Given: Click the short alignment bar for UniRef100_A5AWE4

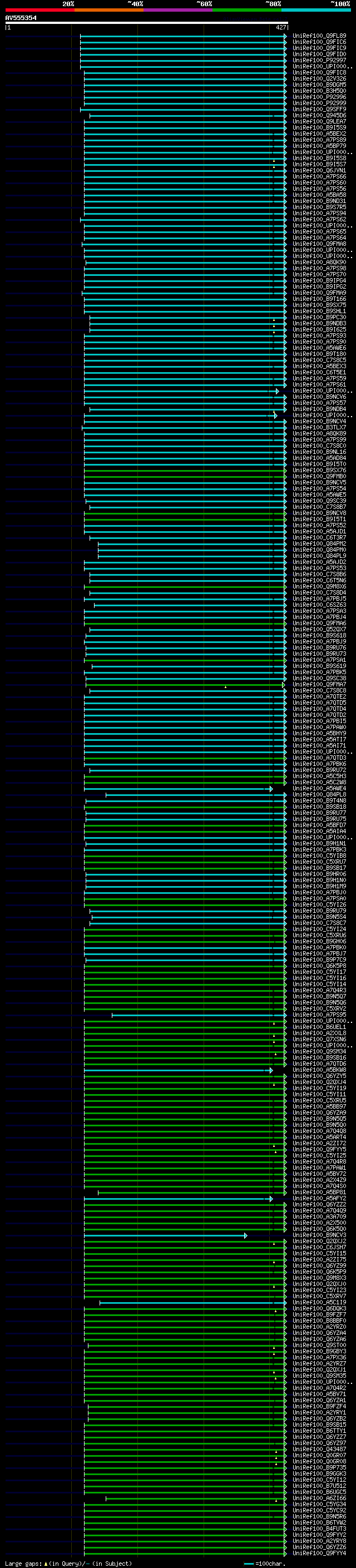Looking at the screenshot, I should [179, 789].
